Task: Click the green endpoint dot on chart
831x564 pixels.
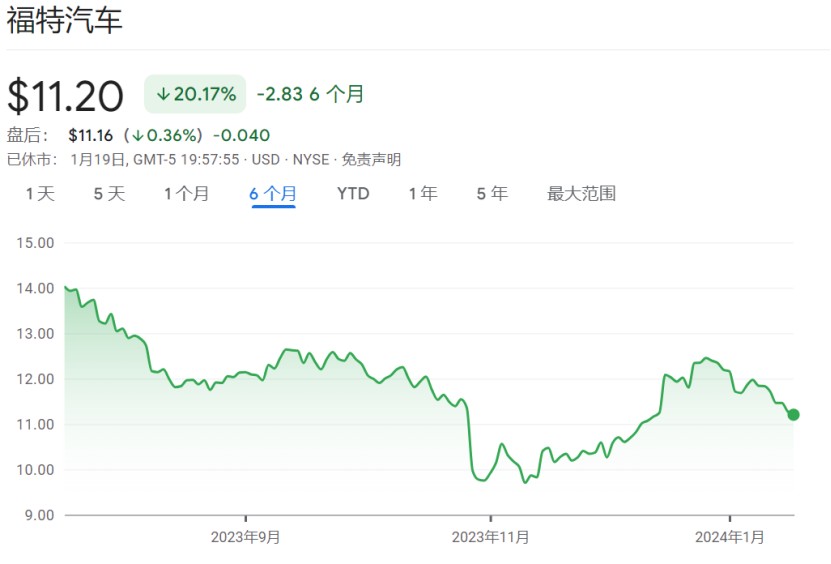Action: tap(793, 415)
